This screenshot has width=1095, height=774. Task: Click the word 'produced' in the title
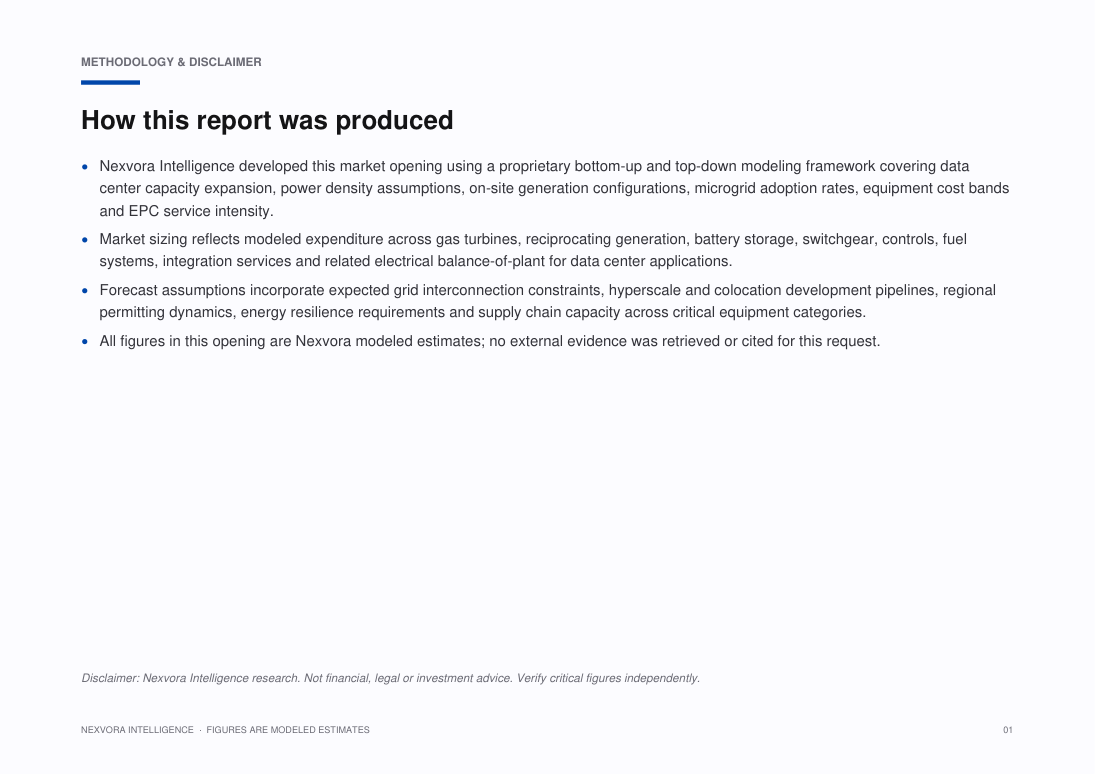395,120
